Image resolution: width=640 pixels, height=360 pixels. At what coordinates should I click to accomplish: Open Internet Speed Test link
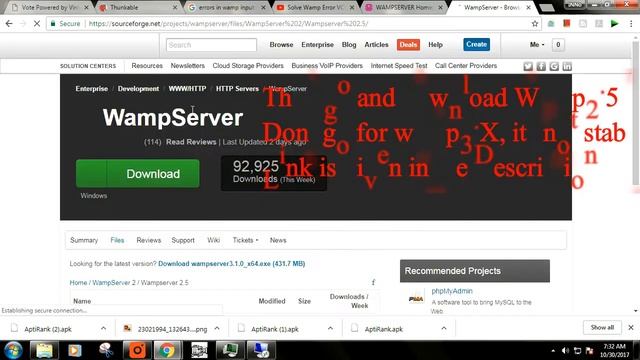(x=399, y=65)
